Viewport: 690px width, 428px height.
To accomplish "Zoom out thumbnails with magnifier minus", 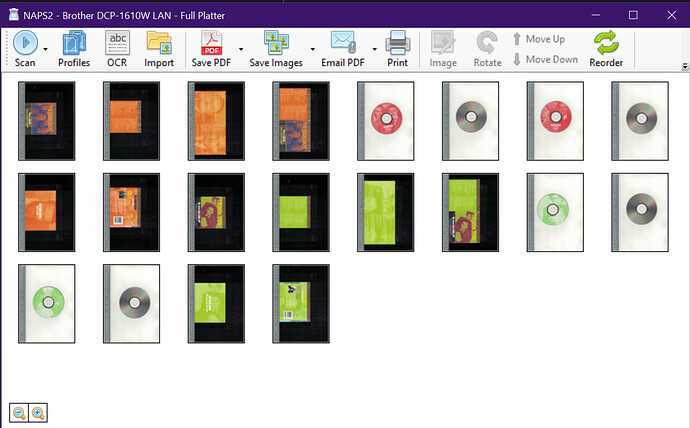I will pos(19,413).
